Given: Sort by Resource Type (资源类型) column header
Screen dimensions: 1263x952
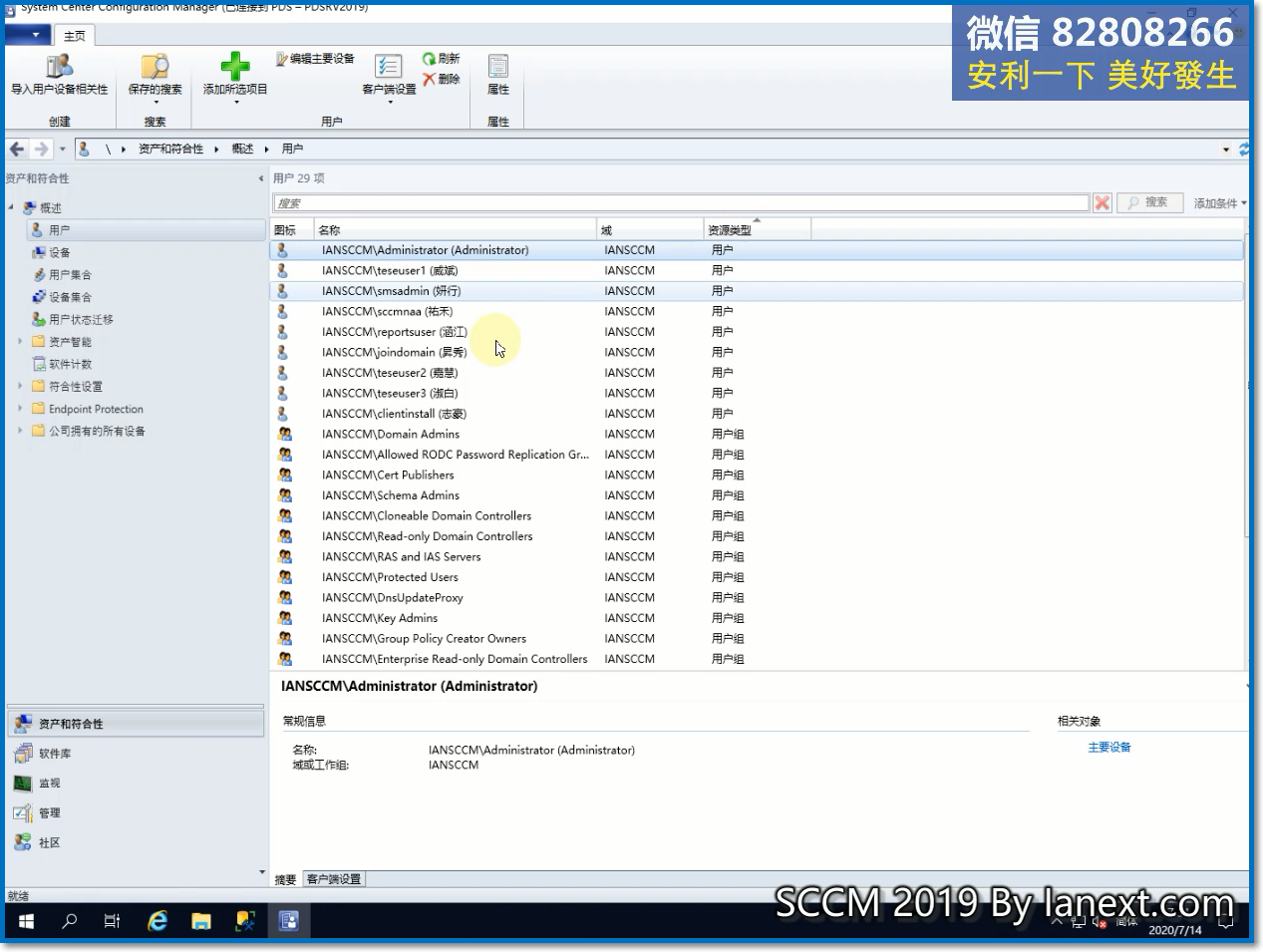Looking at the screenshot, I should pyautogui.click(x=757, y=230).
